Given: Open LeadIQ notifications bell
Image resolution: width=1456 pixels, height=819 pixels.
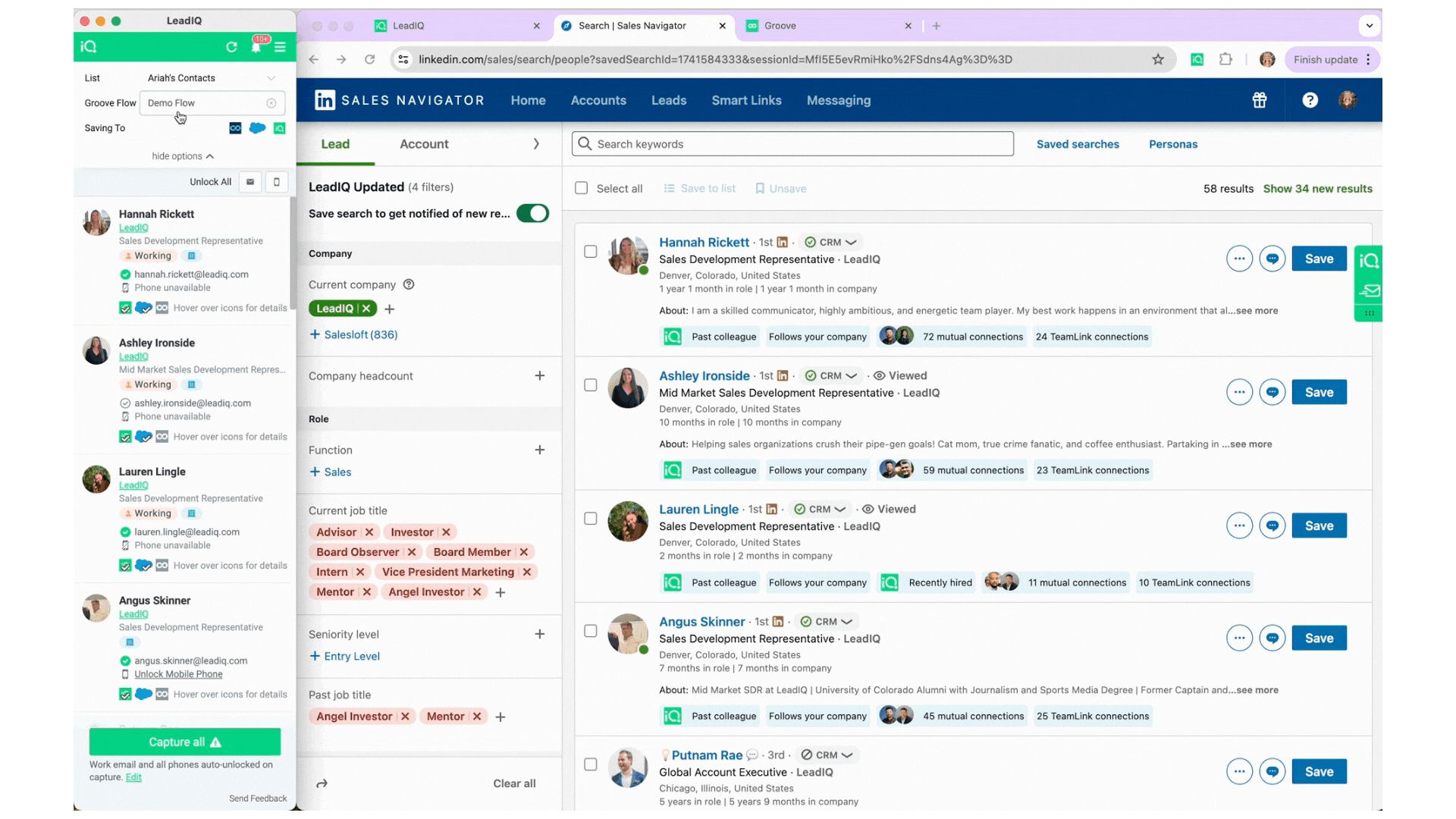Looking at the screenshot, I should click(x=256, y=47).
